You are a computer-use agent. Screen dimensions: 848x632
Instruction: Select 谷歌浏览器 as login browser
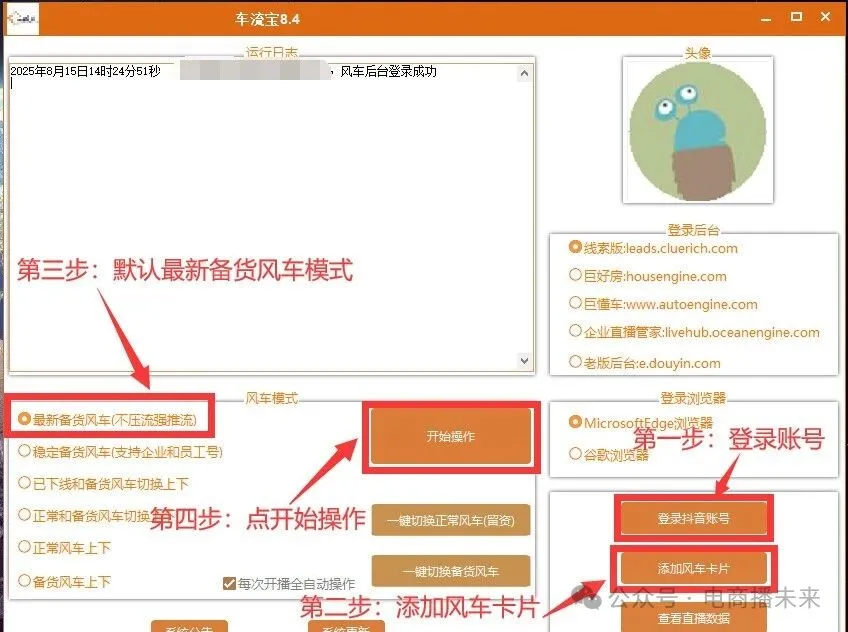[x=575, y=454]
